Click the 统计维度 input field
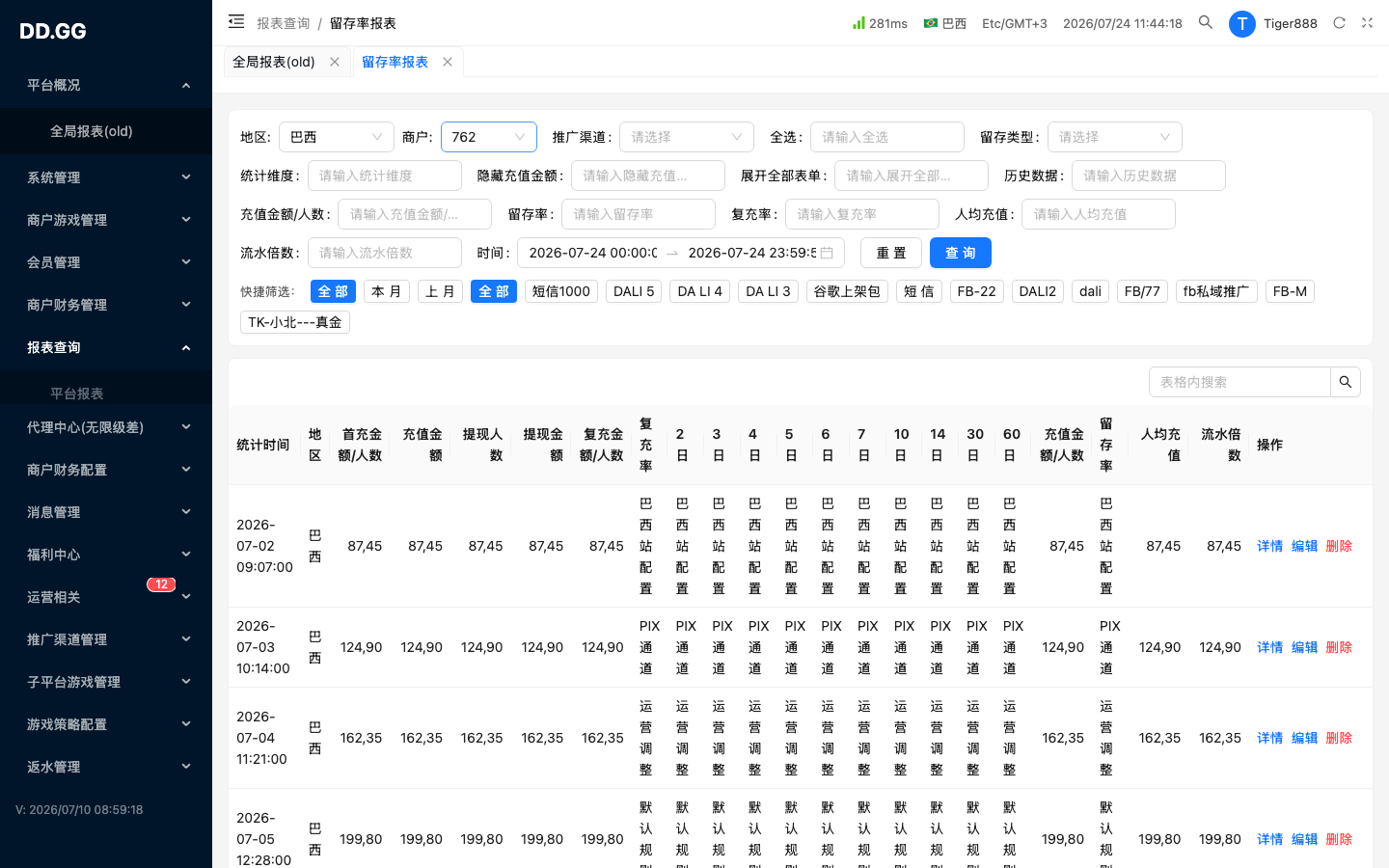 [385, 176]
